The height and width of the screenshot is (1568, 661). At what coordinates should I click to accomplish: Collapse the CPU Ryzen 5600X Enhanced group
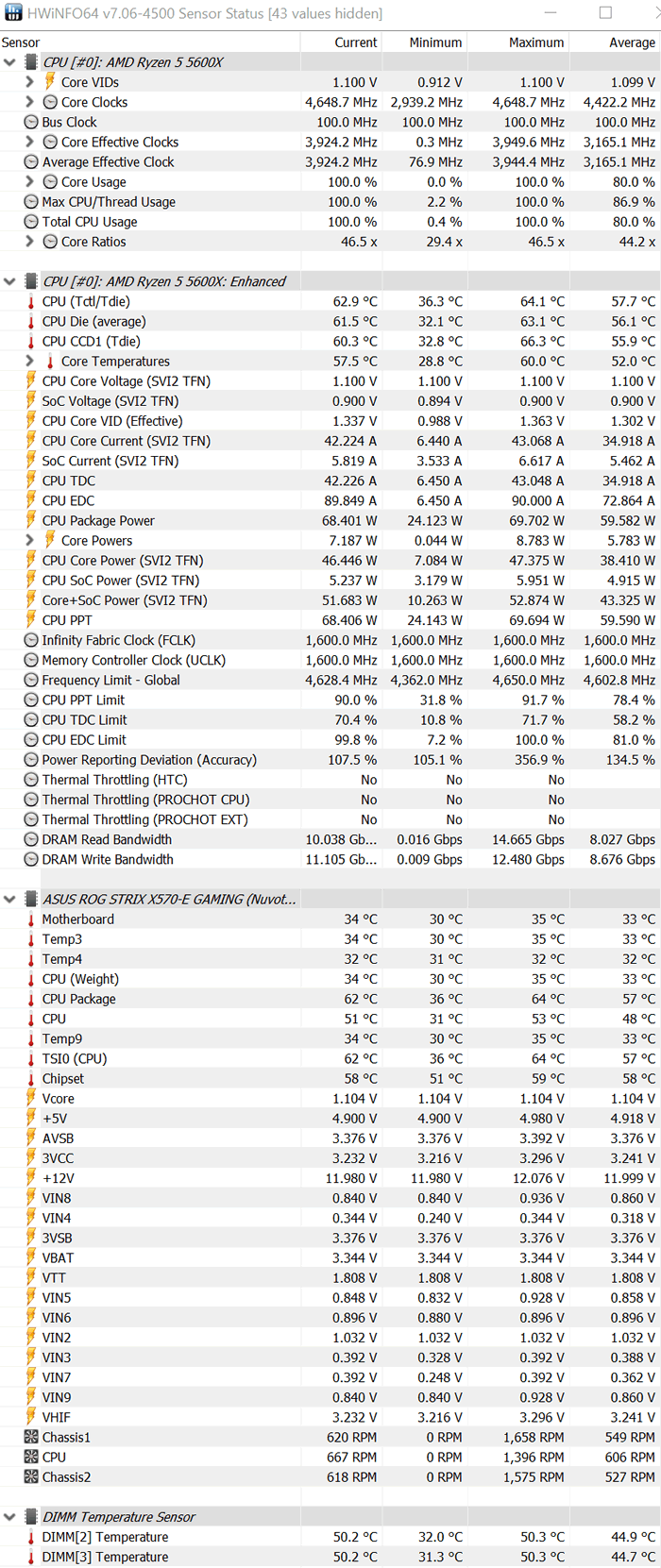pyautogui.click(x=10, y=281)
